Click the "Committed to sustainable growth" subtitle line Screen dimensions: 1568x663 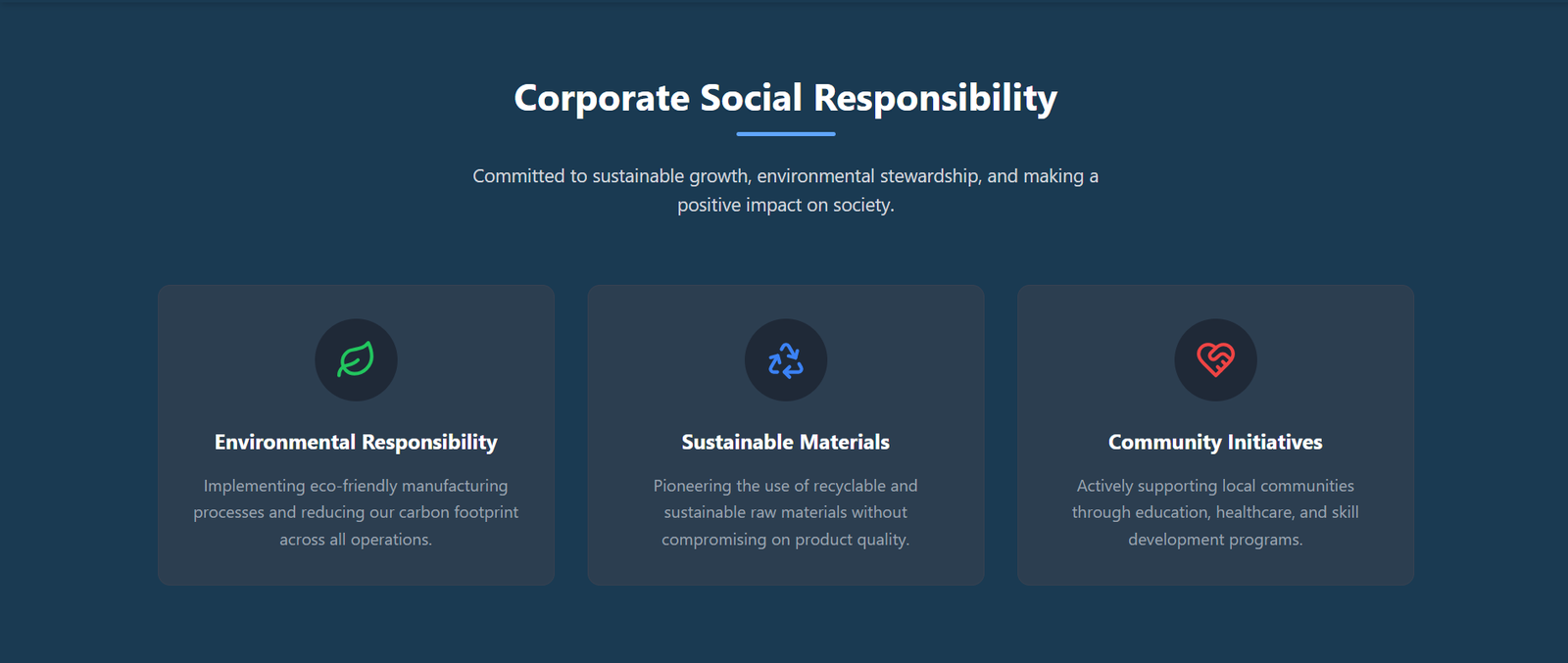click(x=786, y=176)
